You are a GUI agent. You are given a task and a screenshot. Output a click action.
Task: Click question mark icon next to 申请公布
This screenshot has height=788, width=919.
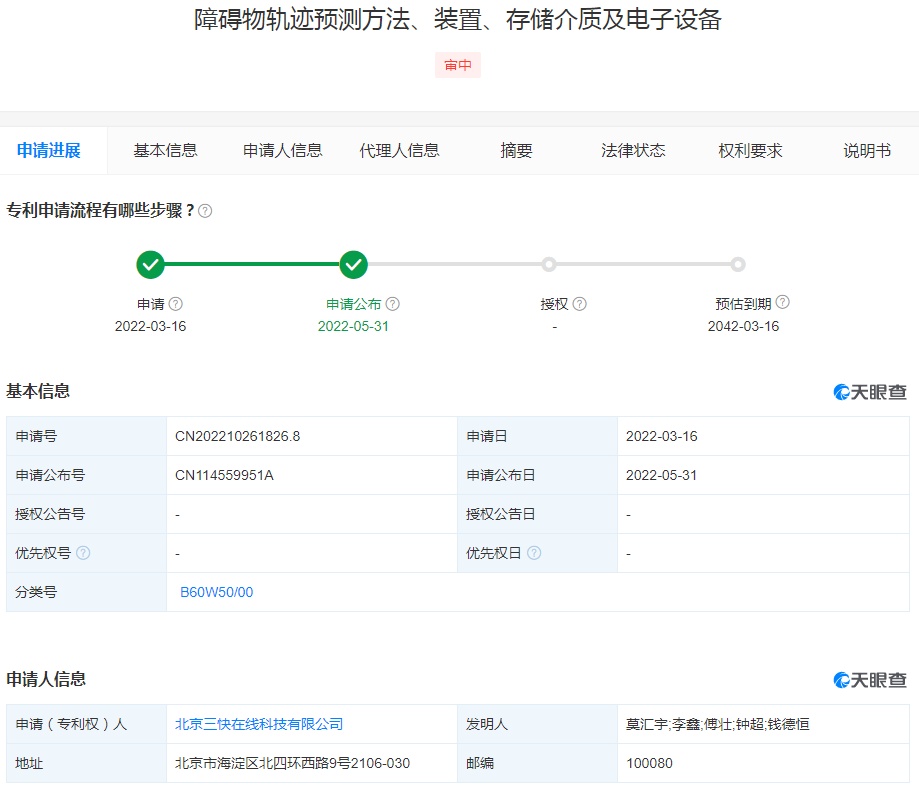pyautogui.click(x=393, y=304)
